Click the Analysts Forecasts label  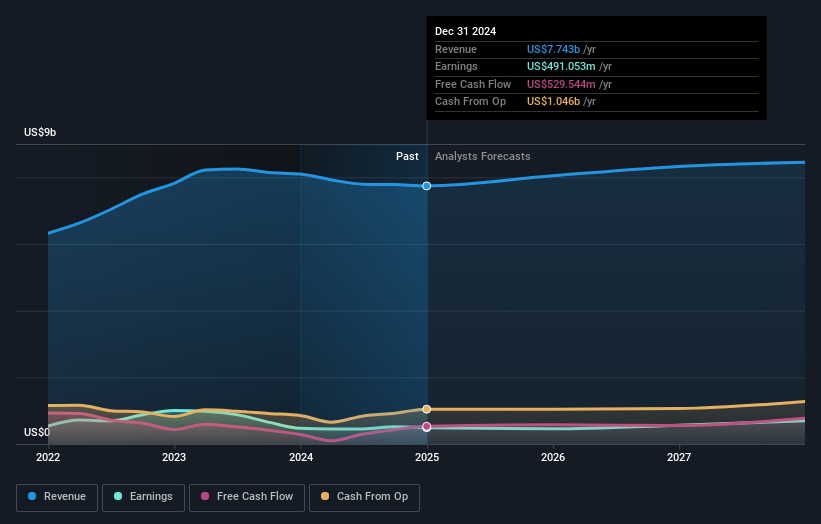point(483,157)
